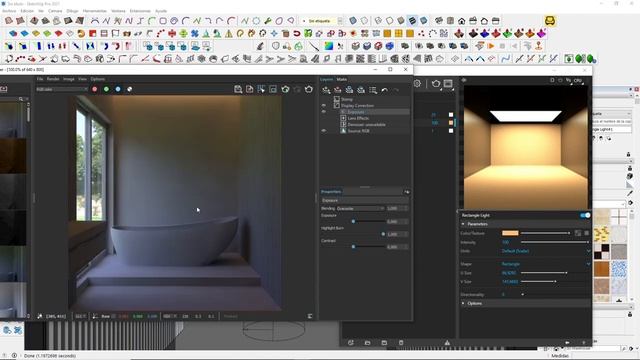Viewport: 640px width, 360px height.
Task: Open the Extensiones menu
Action: tap(140, 11)
